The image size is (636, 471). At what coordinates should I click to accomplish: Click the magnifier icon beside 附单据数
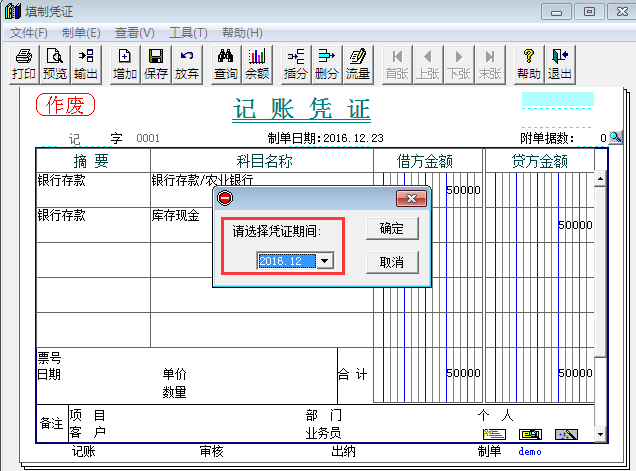[x=616, y=138]
